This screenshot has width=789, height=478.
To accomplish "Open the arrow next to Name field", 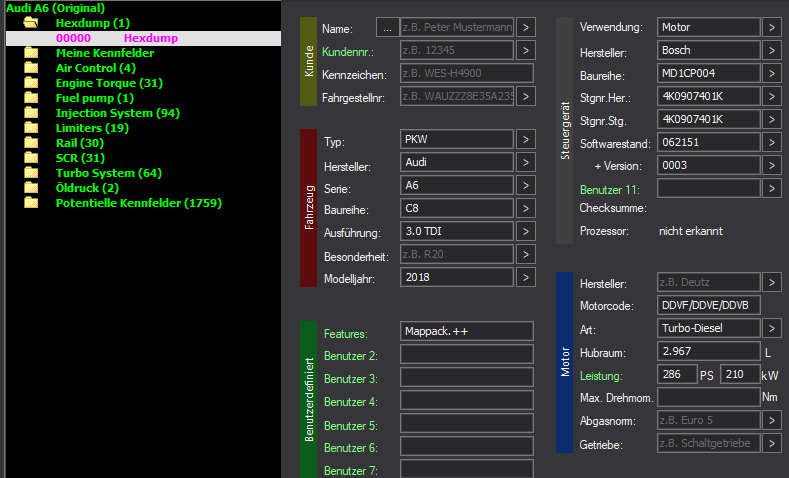I will click(x=525, y=27).
